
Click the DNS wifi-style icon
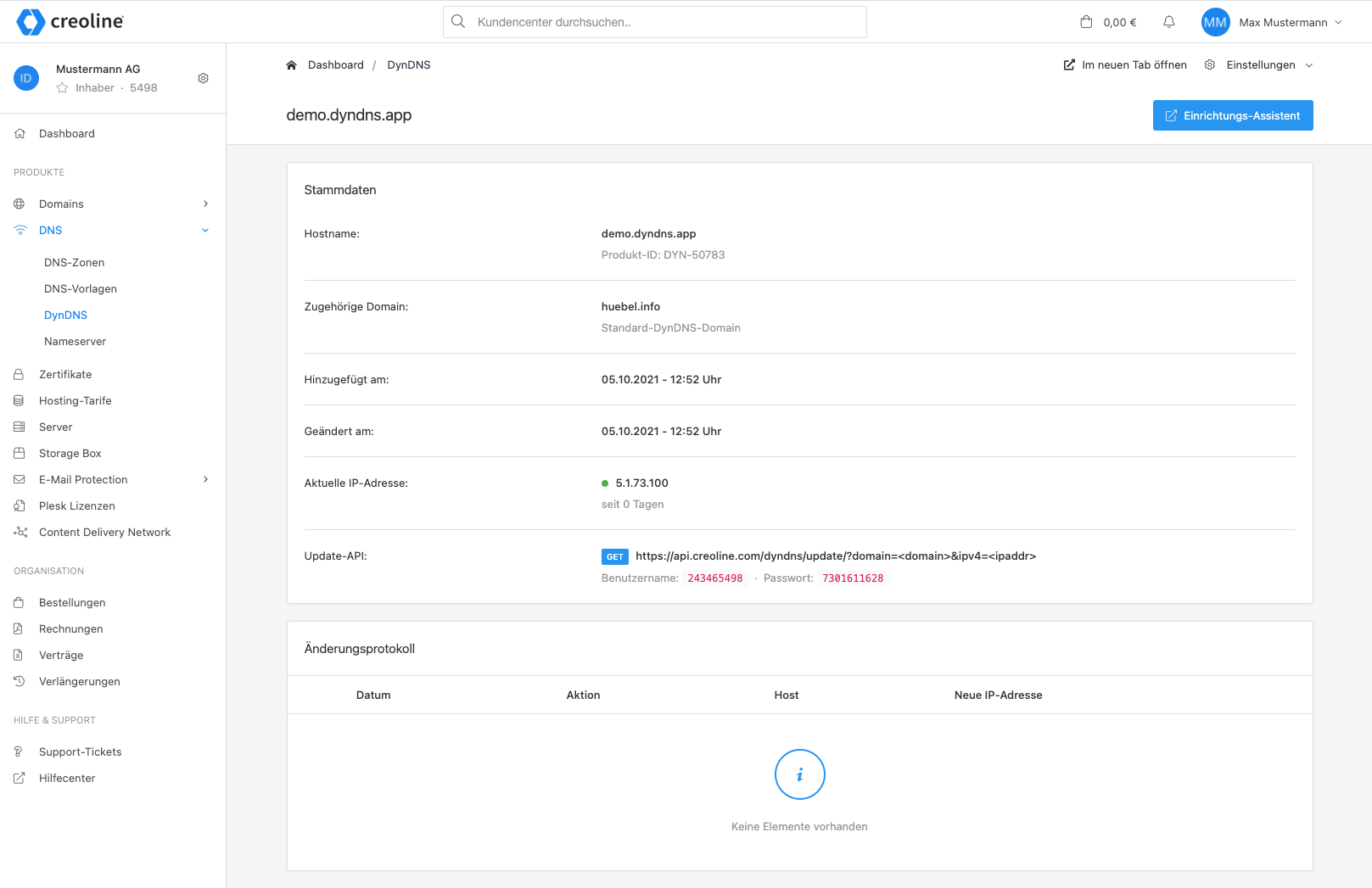[x=20, y=231]
